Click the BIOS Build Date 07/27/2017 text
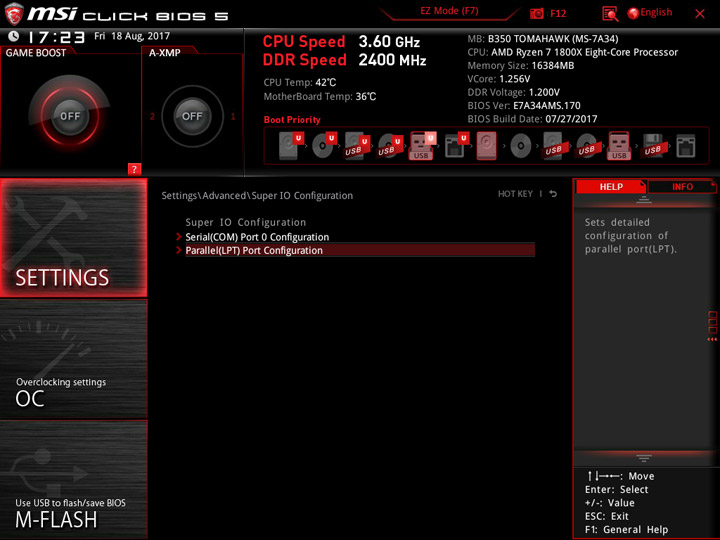Viewport: 720px width, 540px height. click(532, 119)
